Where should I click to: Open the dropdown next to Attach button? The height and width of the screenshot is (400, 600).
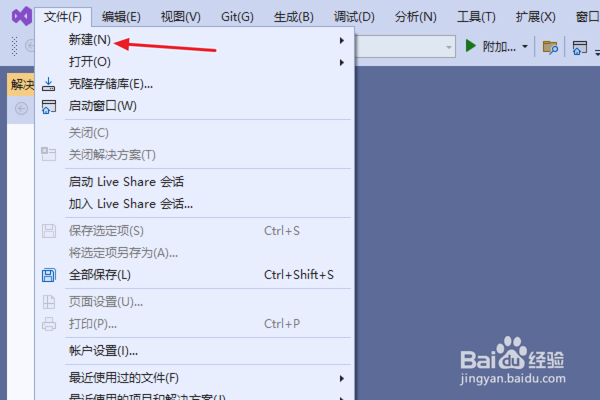point(525,47)
